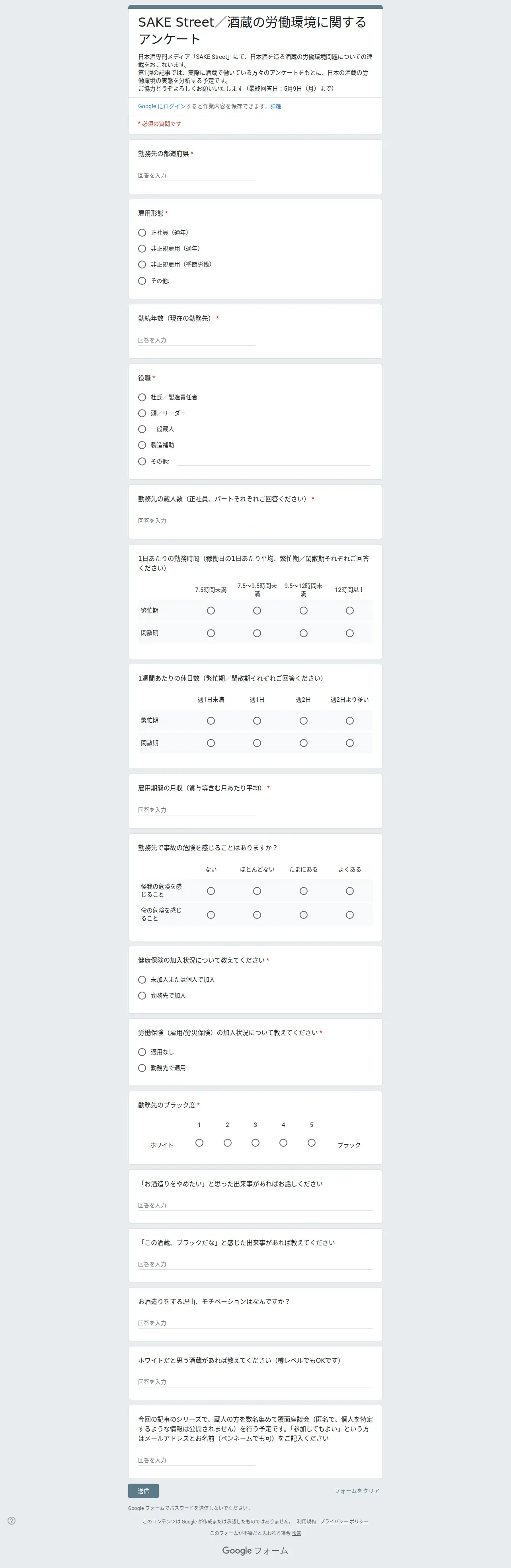Select 適用なし labor insurance option
Screen dimensions: 511x1568
(142, 1052)
